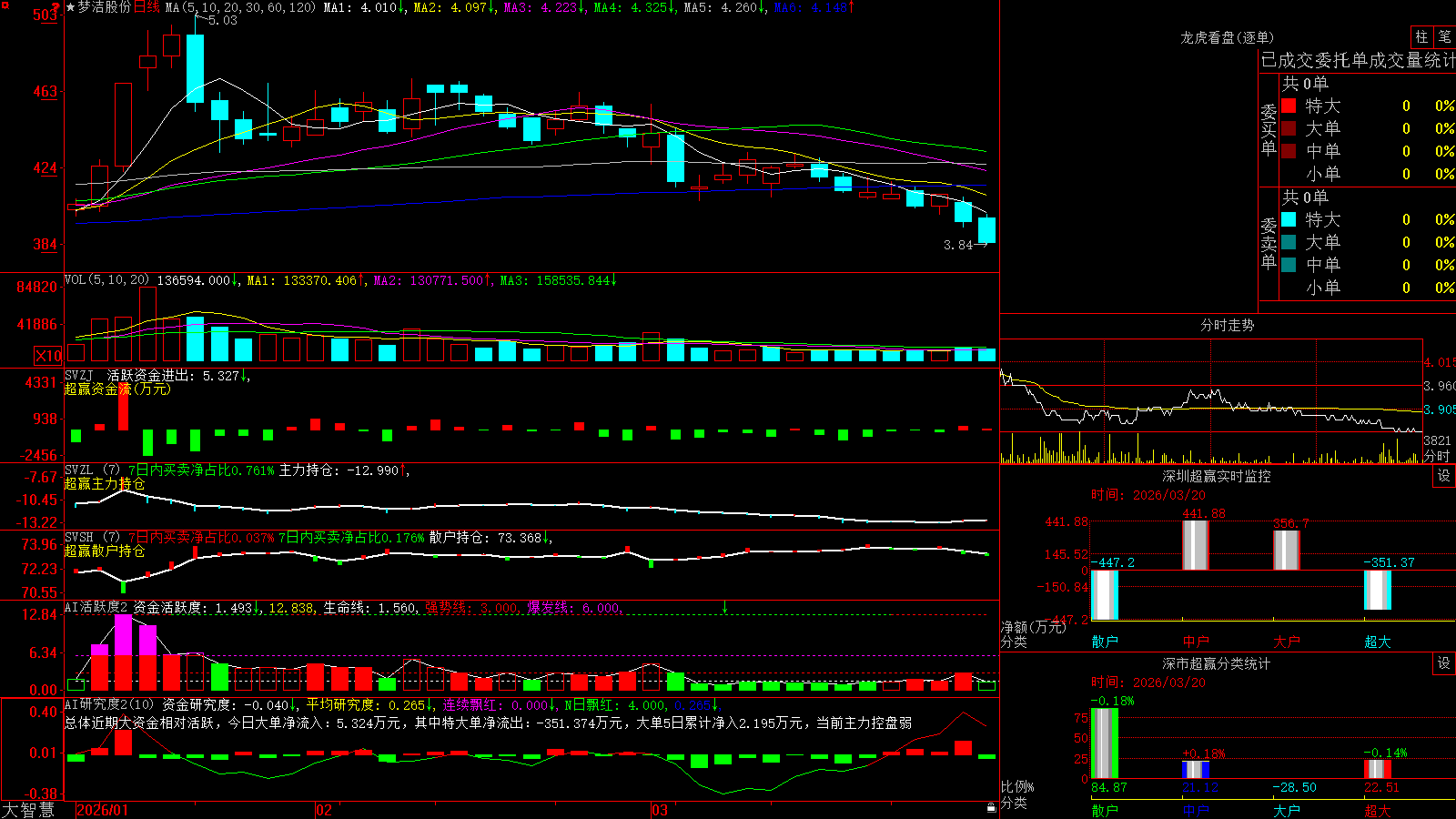Switch order view to 柱 mode

pos(1421,36)
